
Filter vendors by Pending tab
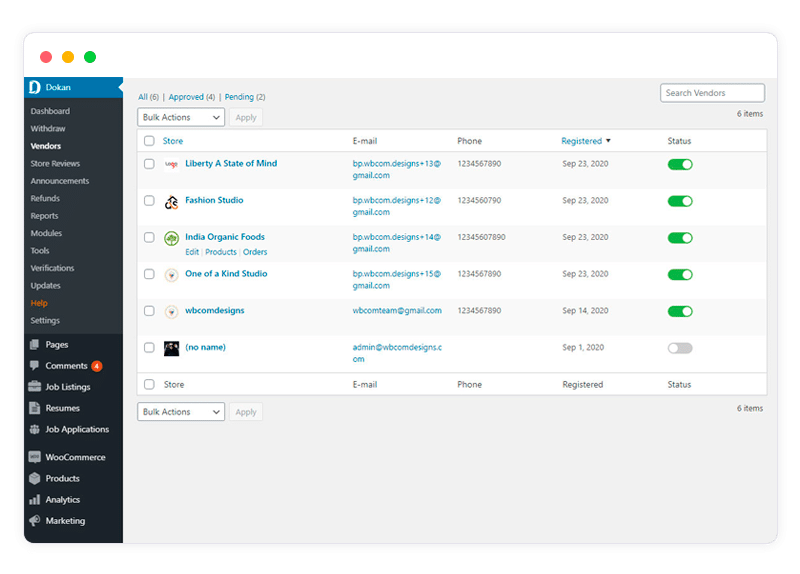(239, 97)
